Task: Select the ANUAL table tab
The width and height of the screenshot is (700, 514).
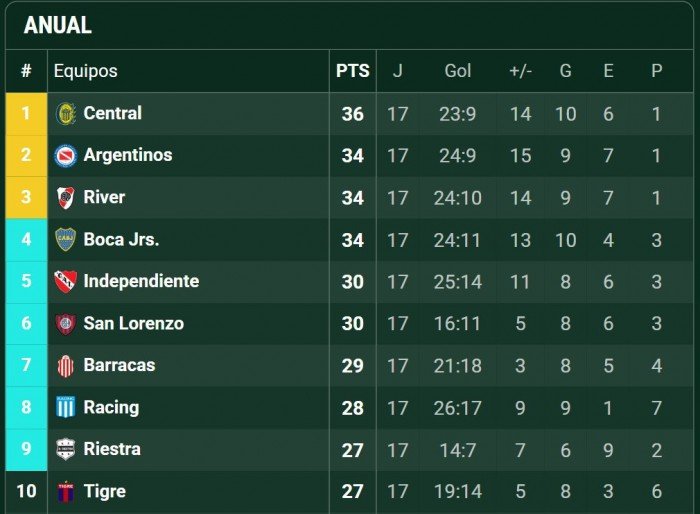Action: [57, 26]
